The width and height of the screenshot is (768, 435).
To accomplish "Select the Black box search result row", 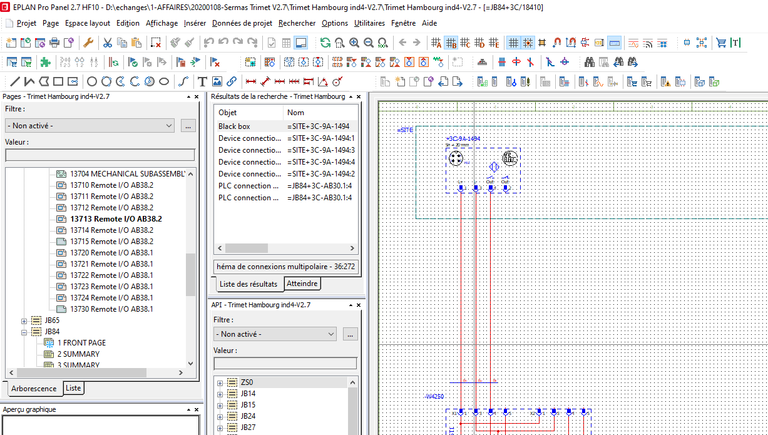I will click(287, 126).
